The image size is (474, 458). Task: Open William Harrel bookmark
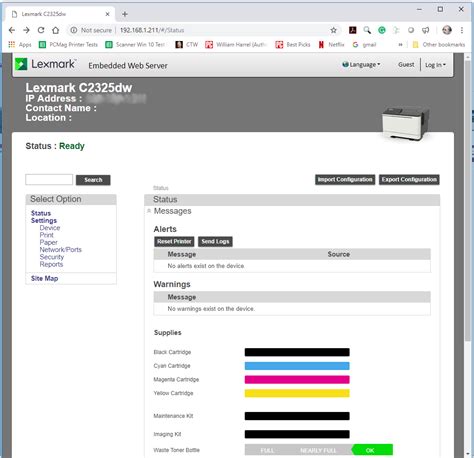point(236,44)
